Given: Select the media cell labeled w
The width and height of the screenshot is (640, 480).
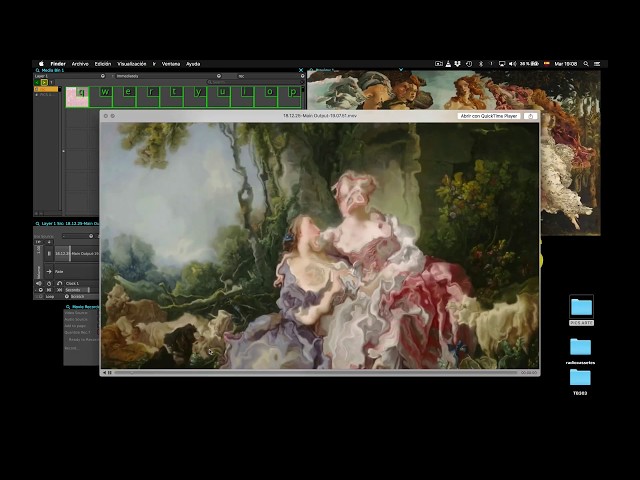Looking at the screenshot, I should [101, 97].
